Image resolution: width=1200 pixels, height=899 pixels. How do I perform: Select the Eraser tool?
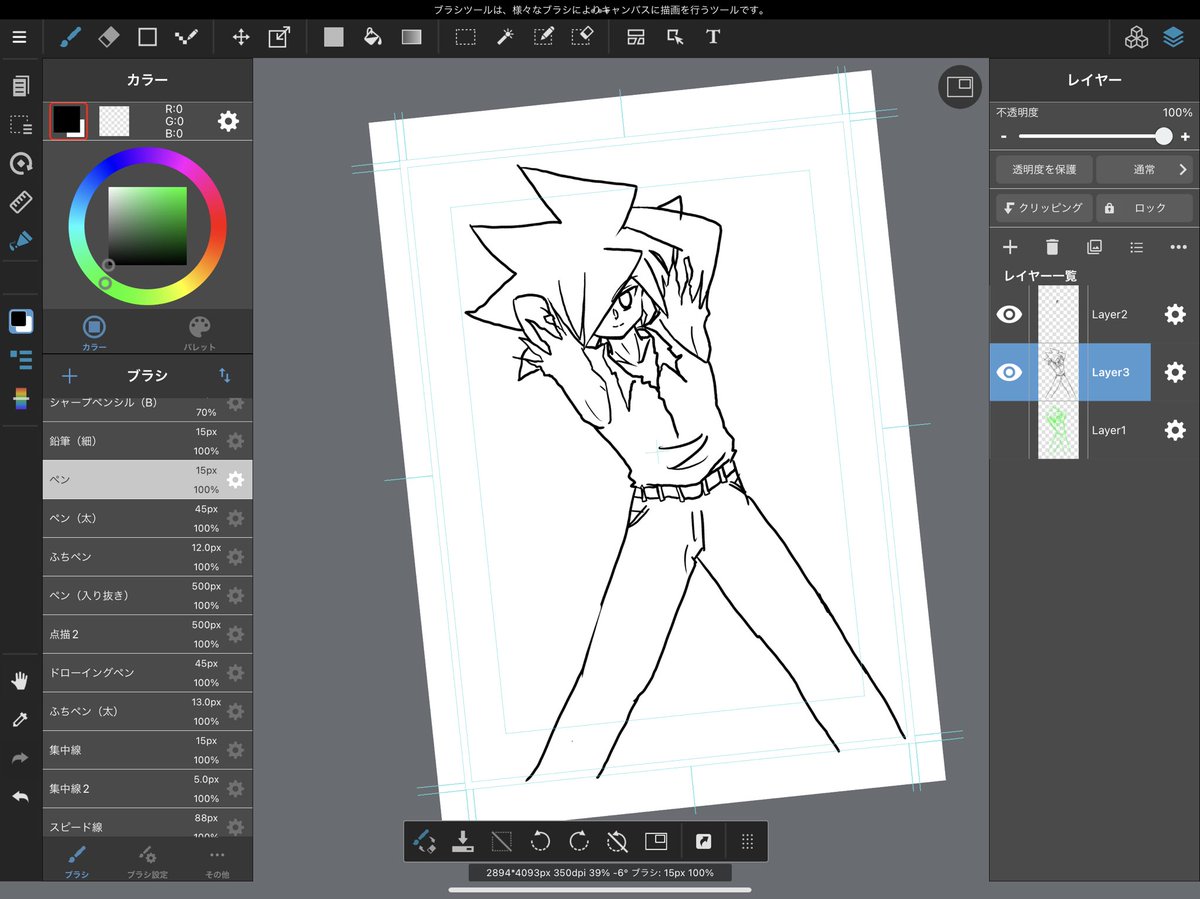coord(109,37)
